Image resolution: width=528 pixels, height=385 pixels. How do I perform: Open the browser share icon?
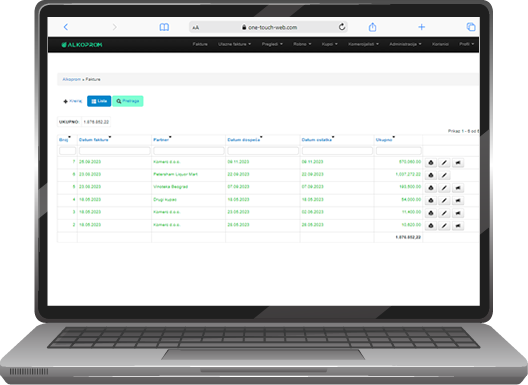(x=372, y=27)
